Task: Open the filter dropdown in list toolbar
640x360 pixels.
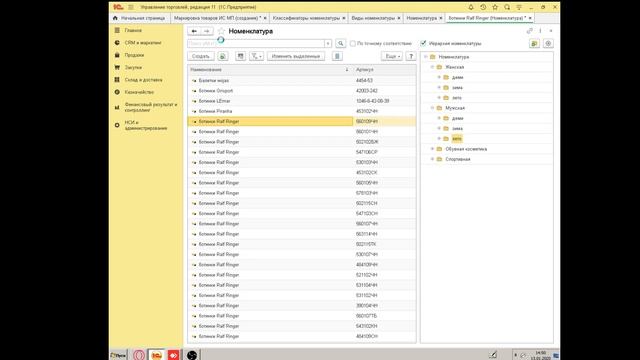Action: click(x=256, y=56)
